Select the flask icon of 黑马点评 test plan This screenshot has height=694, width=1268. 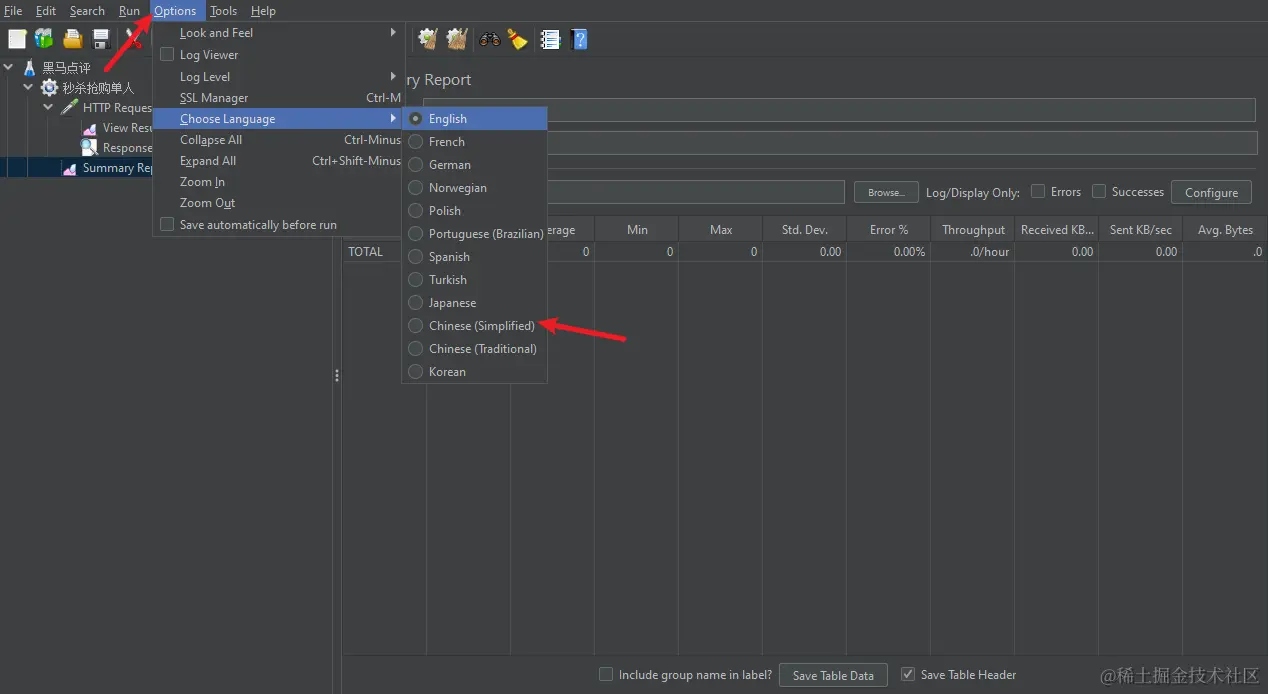point(30,67)
